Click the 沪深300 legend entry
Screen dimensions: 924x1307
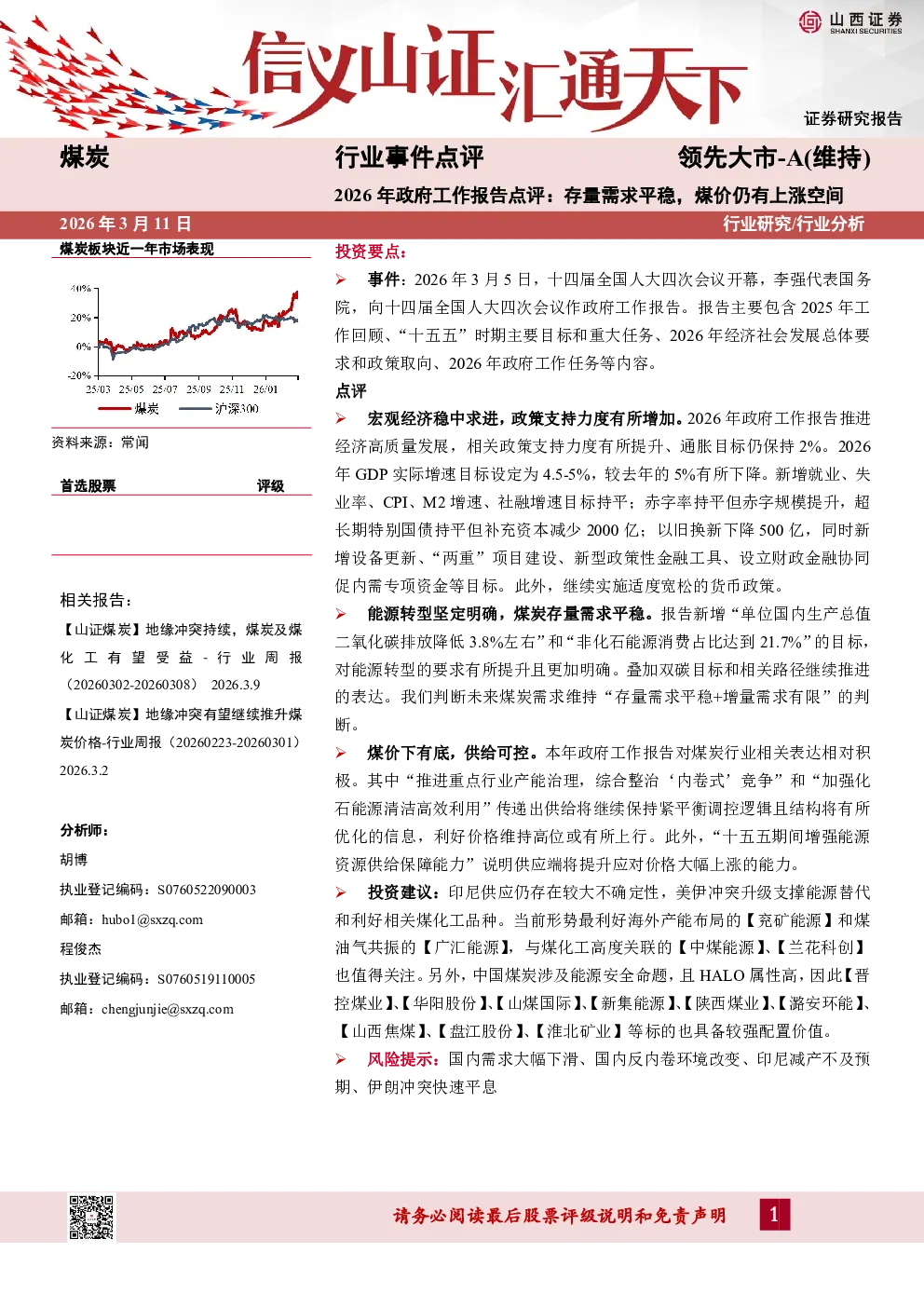point(220,408)
